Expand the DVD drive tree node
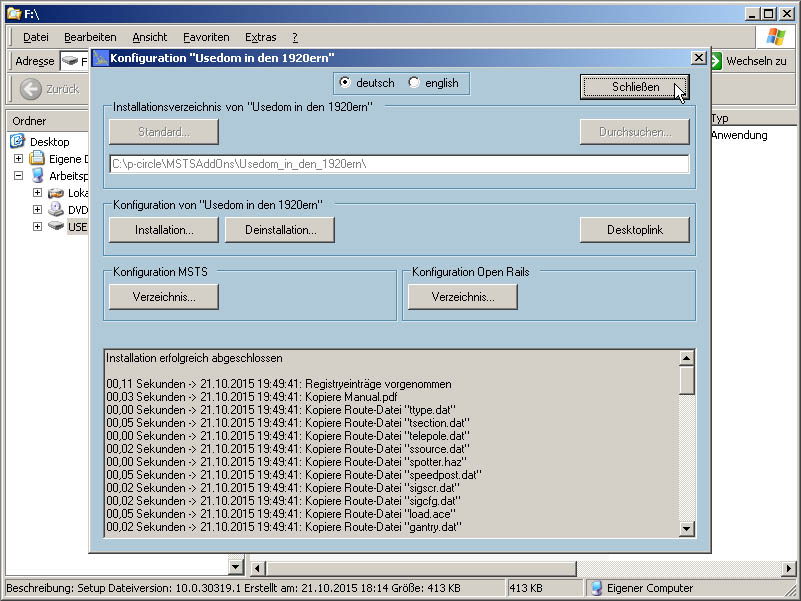The image size is (801, 601). point(37,210)
